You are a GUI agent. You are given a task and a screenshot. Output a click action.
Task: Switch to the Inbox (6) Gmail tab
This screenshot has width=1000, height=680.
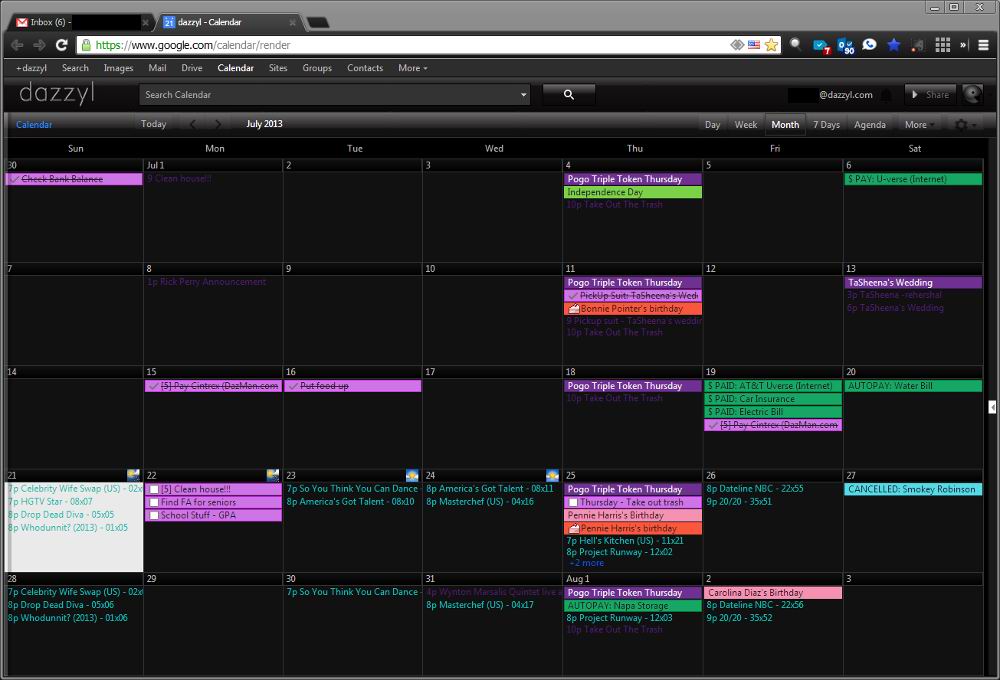[82, 22]
